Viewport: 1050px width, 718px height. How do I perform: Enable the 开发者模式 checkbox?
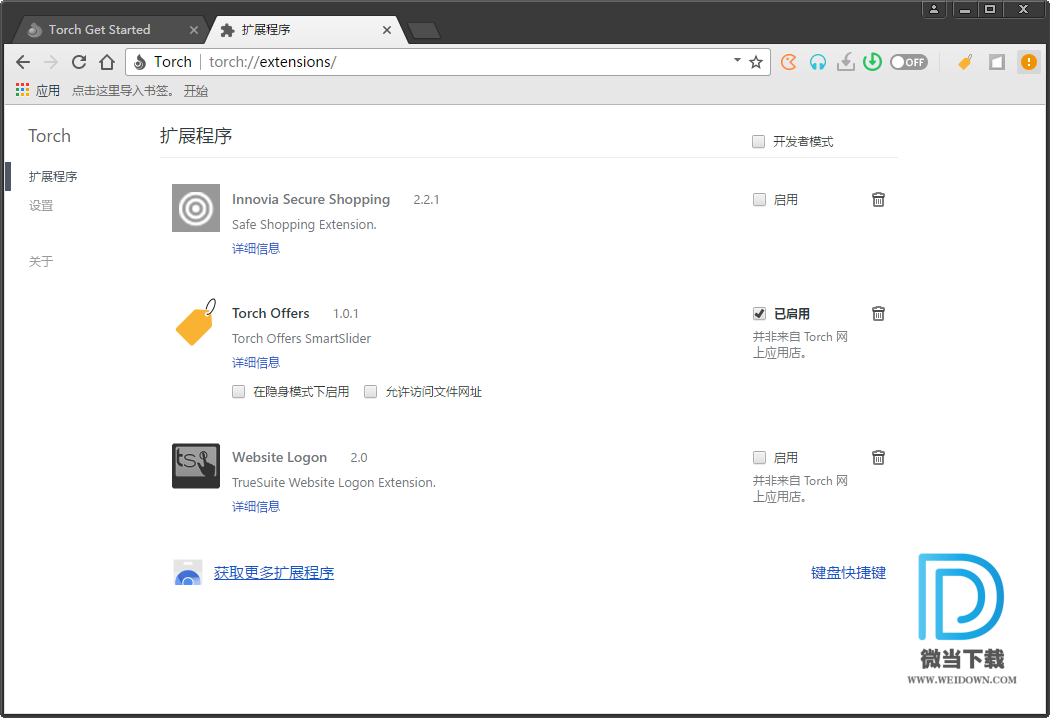758,141
